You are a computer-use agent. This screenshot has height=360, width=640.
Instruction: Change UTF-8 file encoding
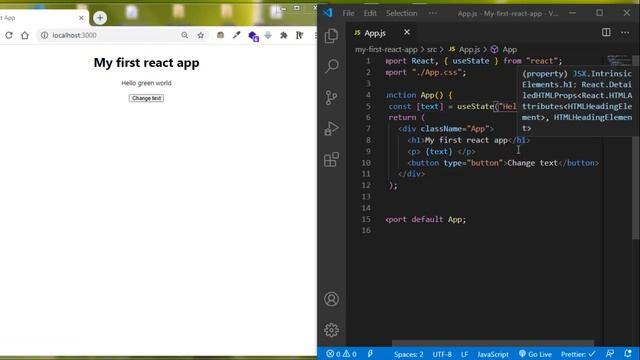442,354
